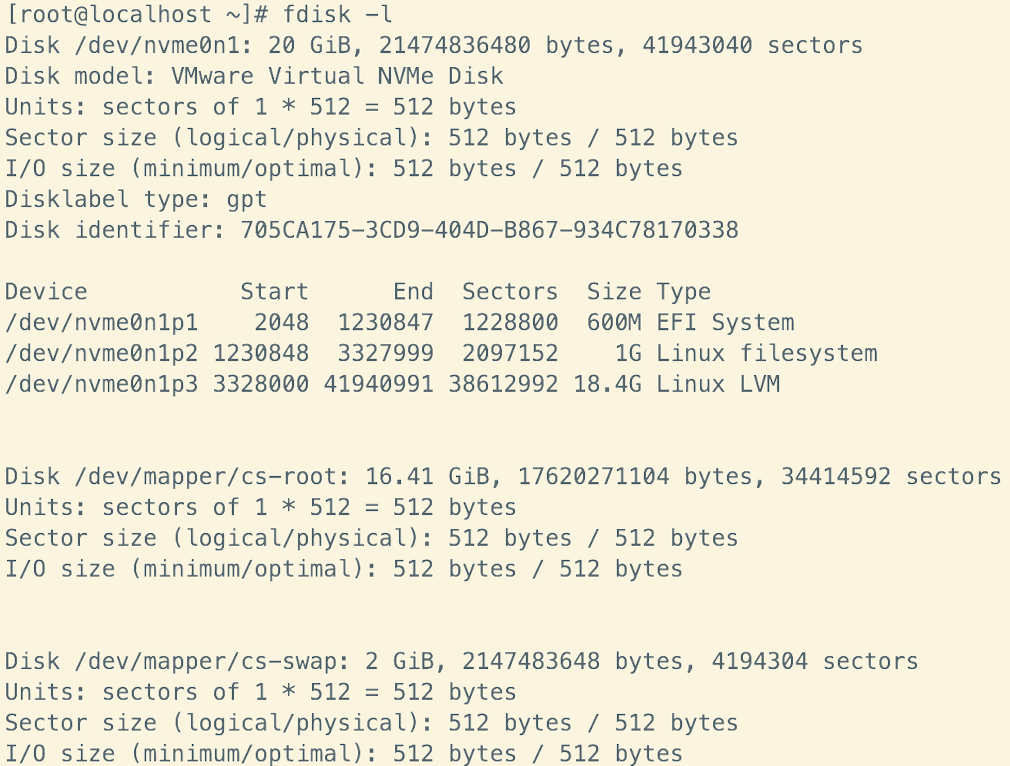Click the "Type" column header
The height and width of the screenshot is (766, 1010).
[x=684, y=292]
